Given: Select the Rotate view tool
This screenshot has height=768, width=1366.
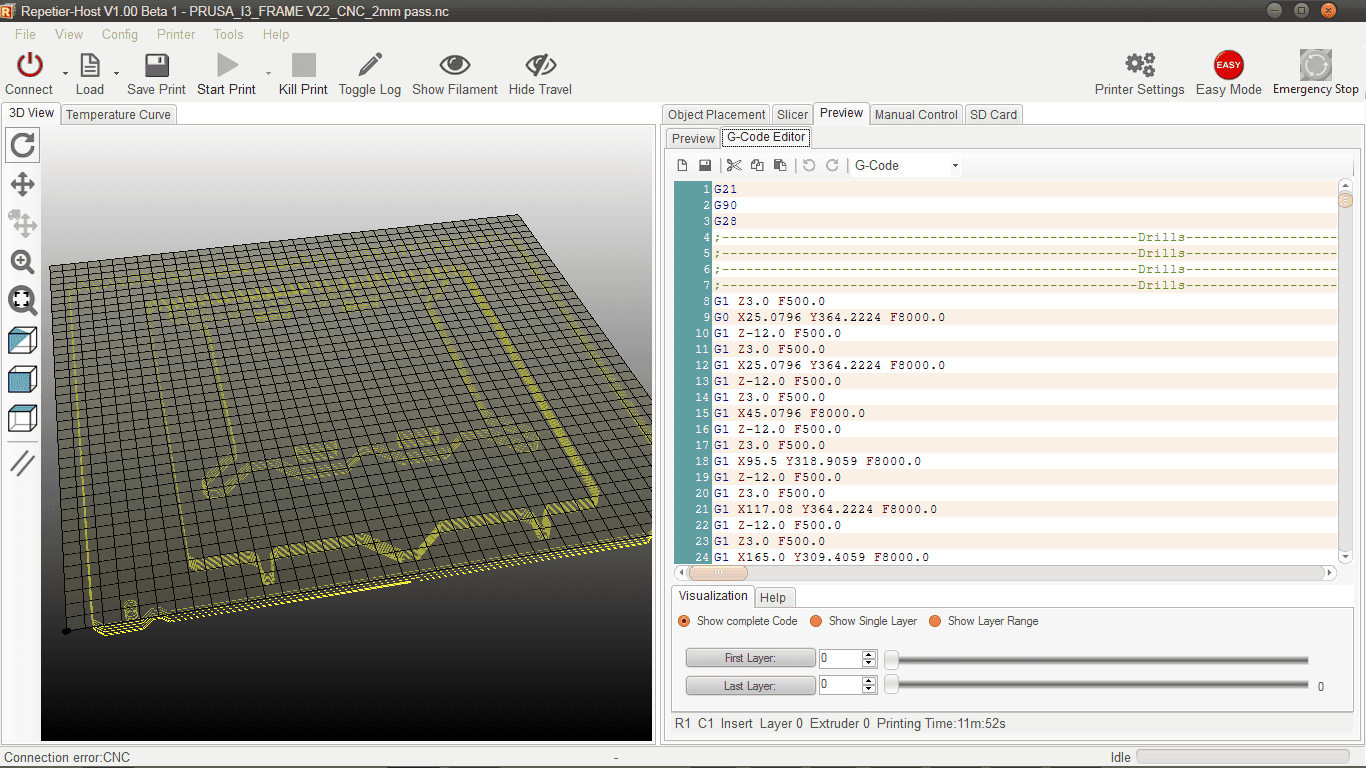Looking at the screenshot, I should pyautogui.click(x=22, y=145).
